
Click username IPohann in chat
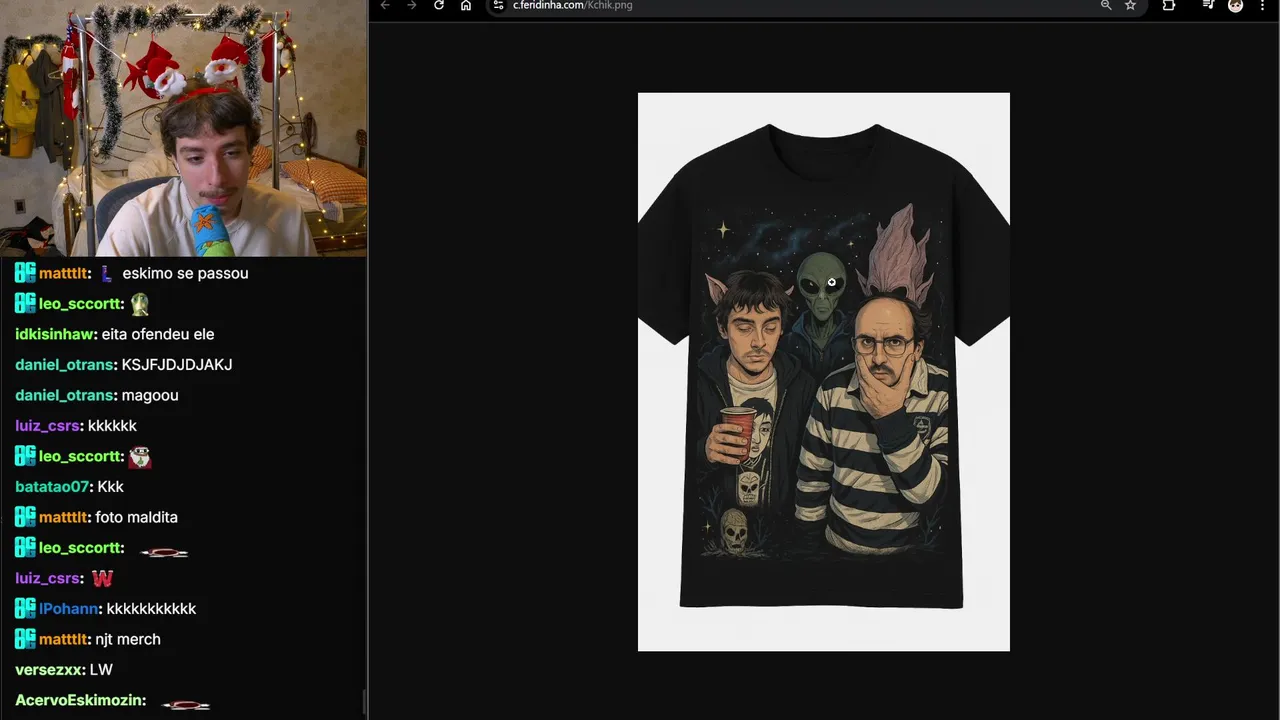pyautogui.click(x=68, y=609)
